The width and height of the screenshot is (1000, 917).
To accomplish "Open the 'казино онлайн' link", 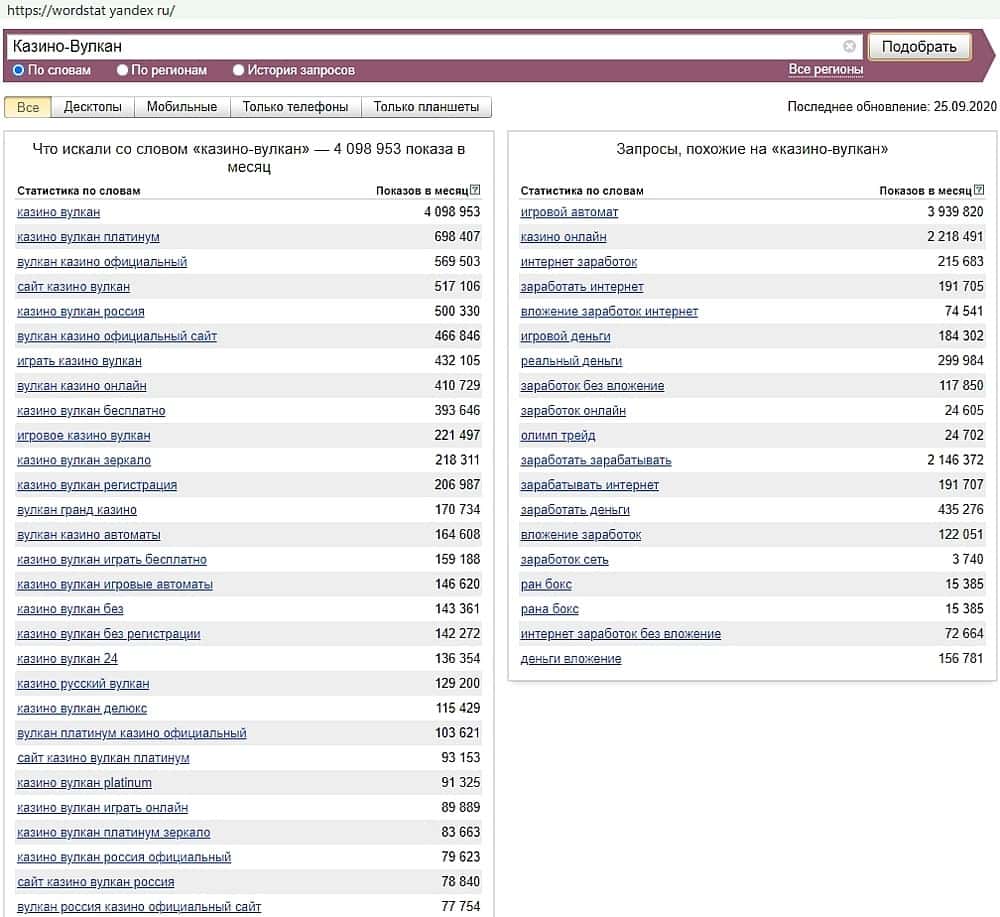I will (x=563, y=237).
